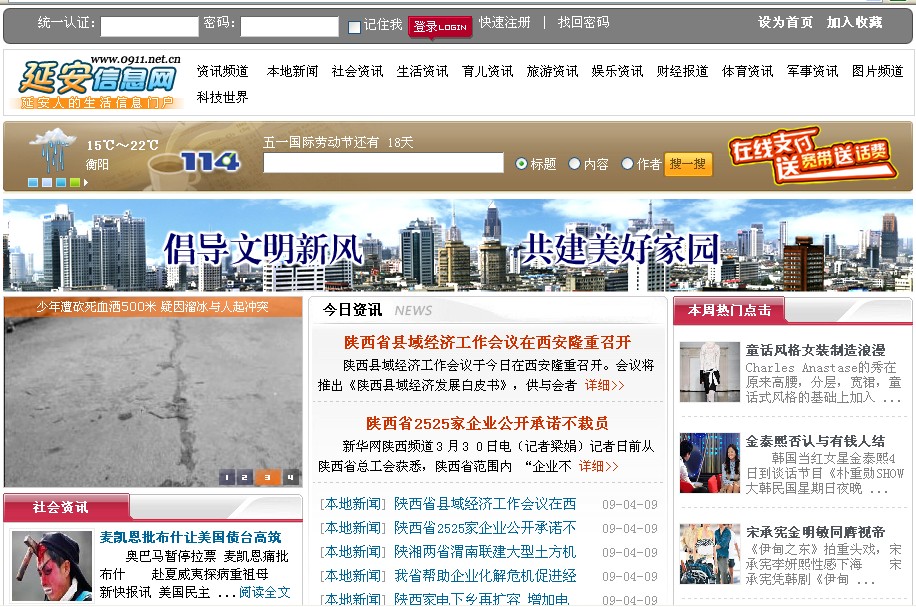
Task: Click 设为首页 set as homepage
Action: (x=785, y=22)
